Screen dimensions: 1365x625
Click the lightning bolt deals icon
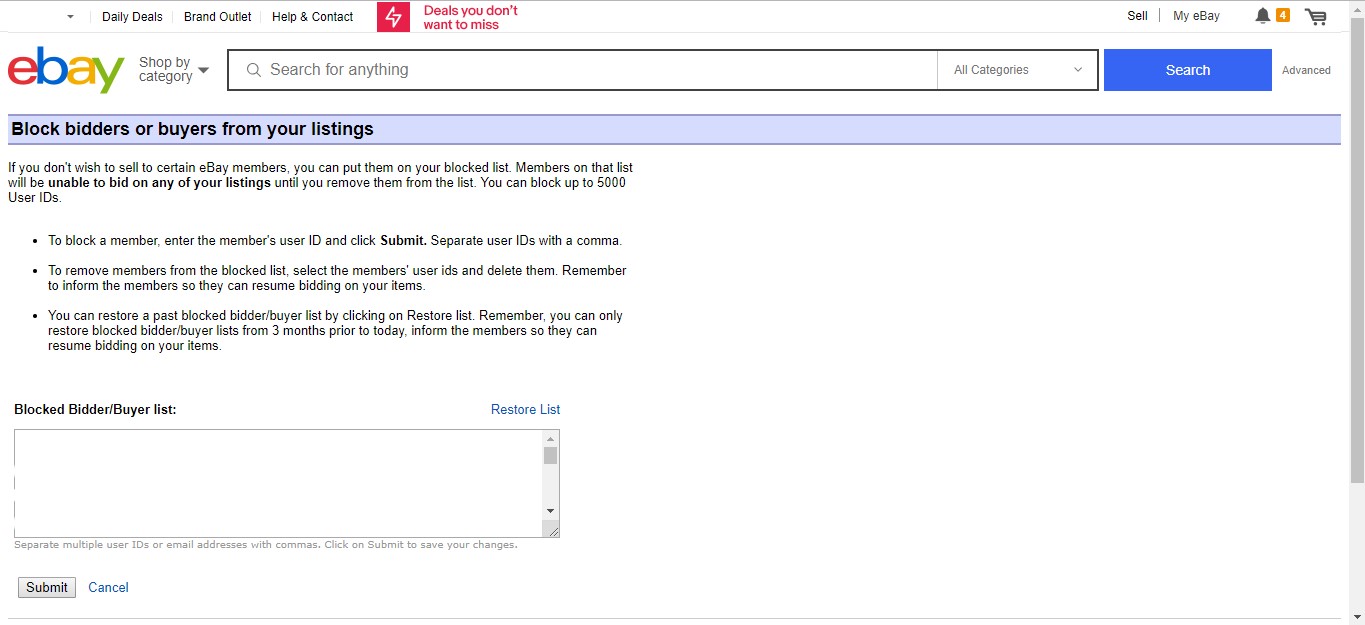coord(393,17)
